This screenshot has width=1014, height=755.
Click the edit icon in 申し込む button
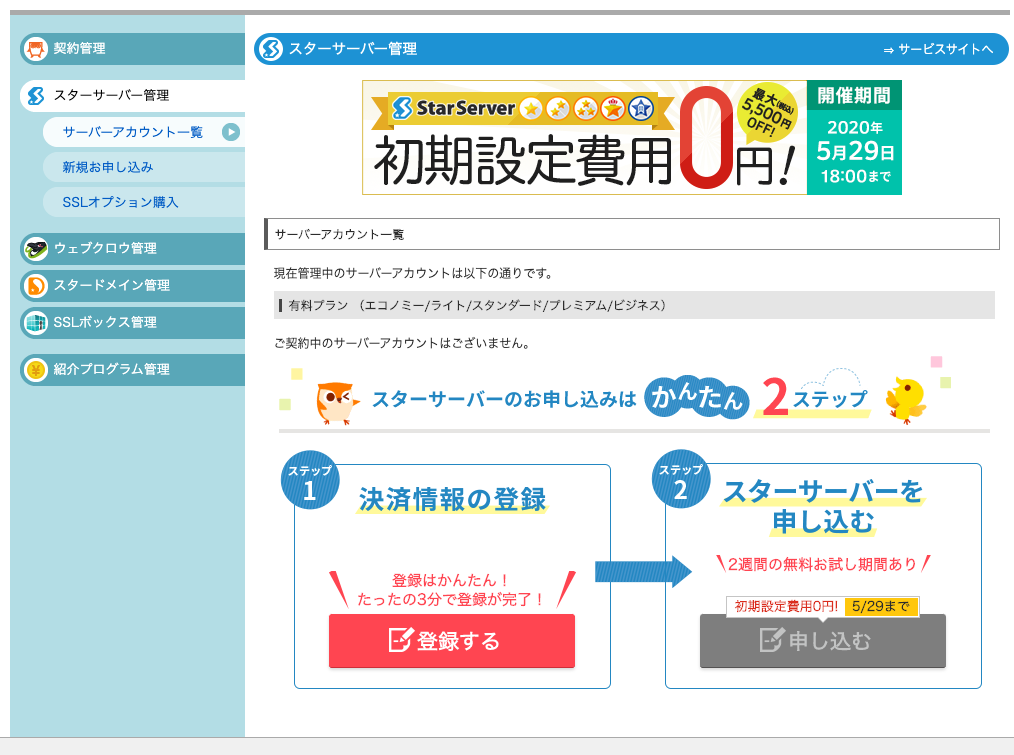coord(771,640)
